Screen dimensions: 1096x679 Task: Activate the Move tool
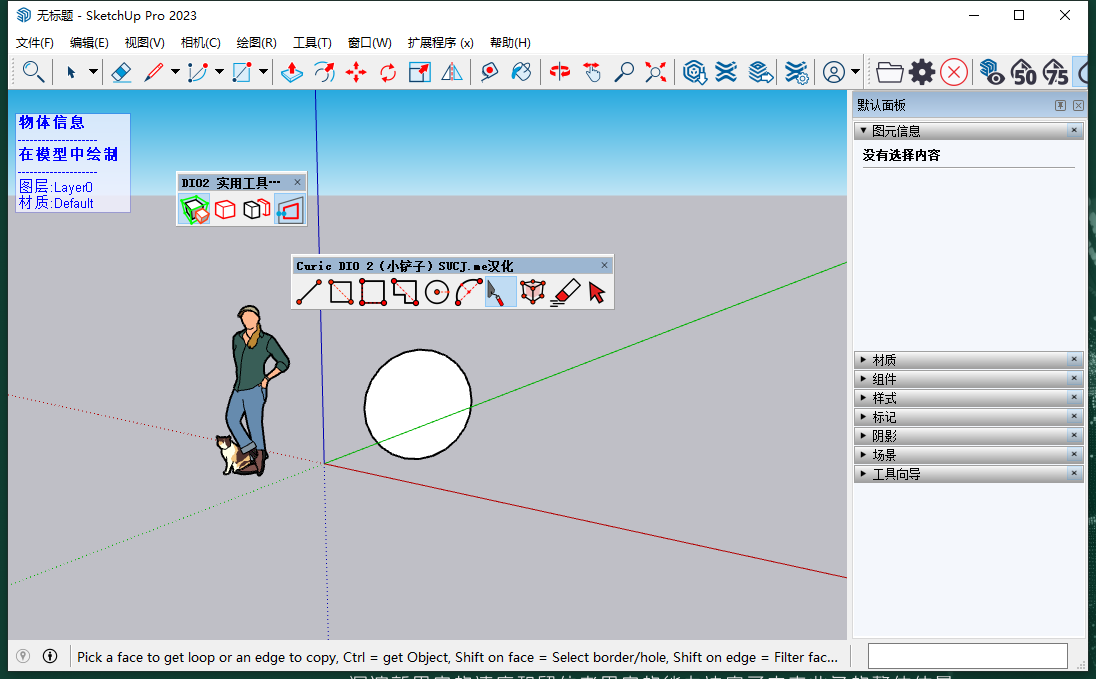point(356,71)
